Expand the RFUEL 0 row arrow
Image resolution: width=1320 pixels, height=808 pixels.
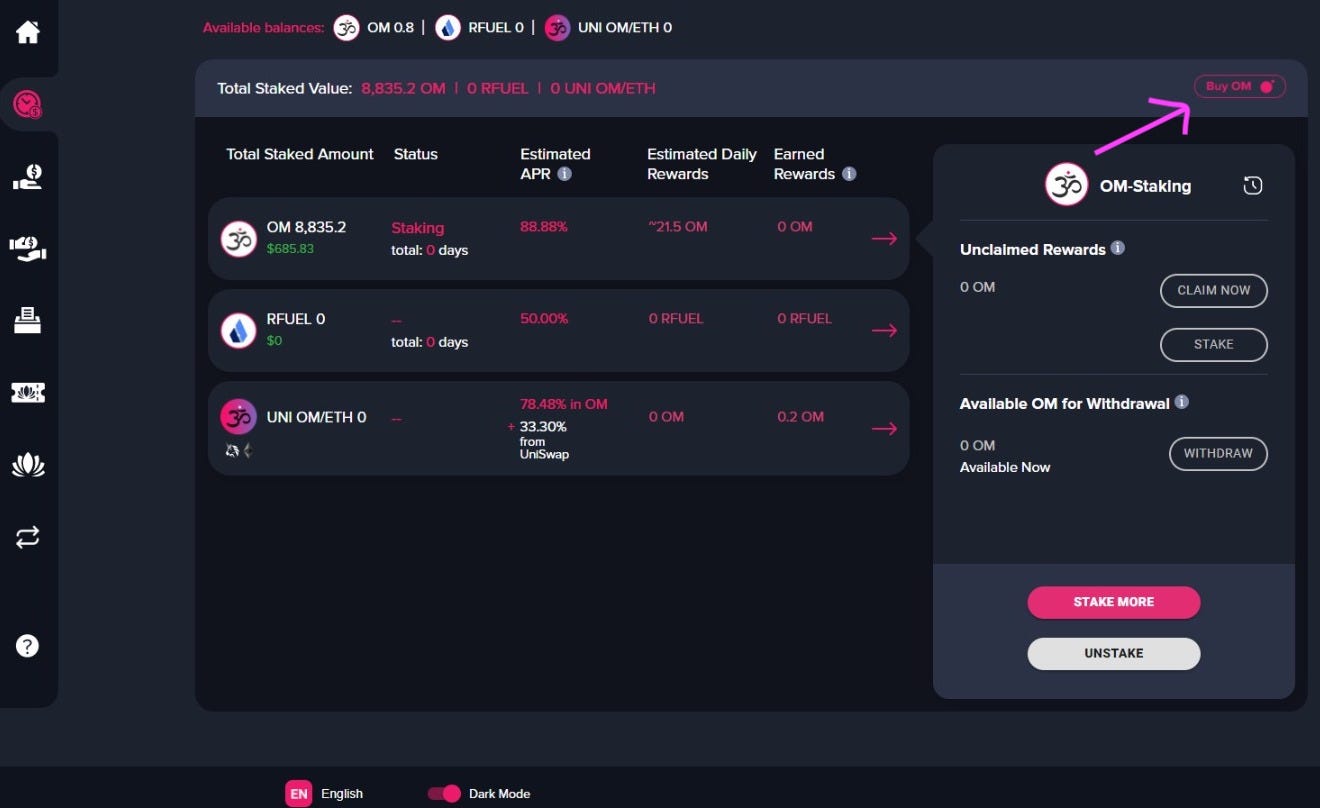point(884,331)
